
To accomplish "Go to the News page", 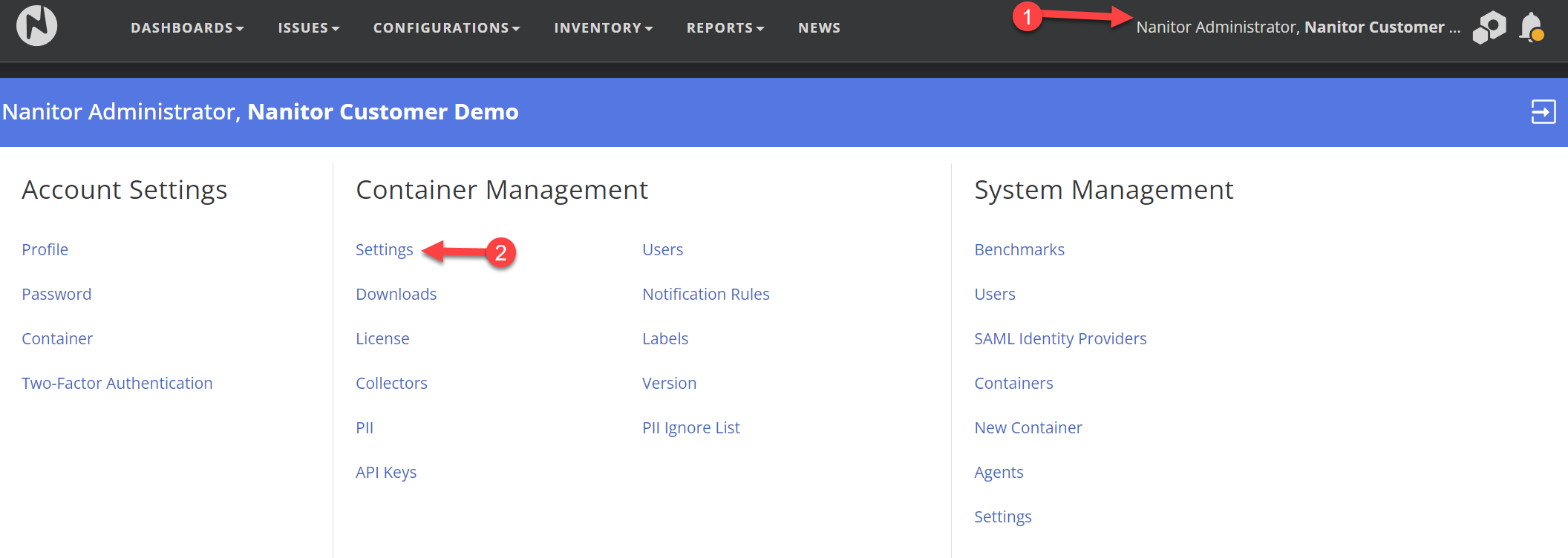I will coord(819,28).
